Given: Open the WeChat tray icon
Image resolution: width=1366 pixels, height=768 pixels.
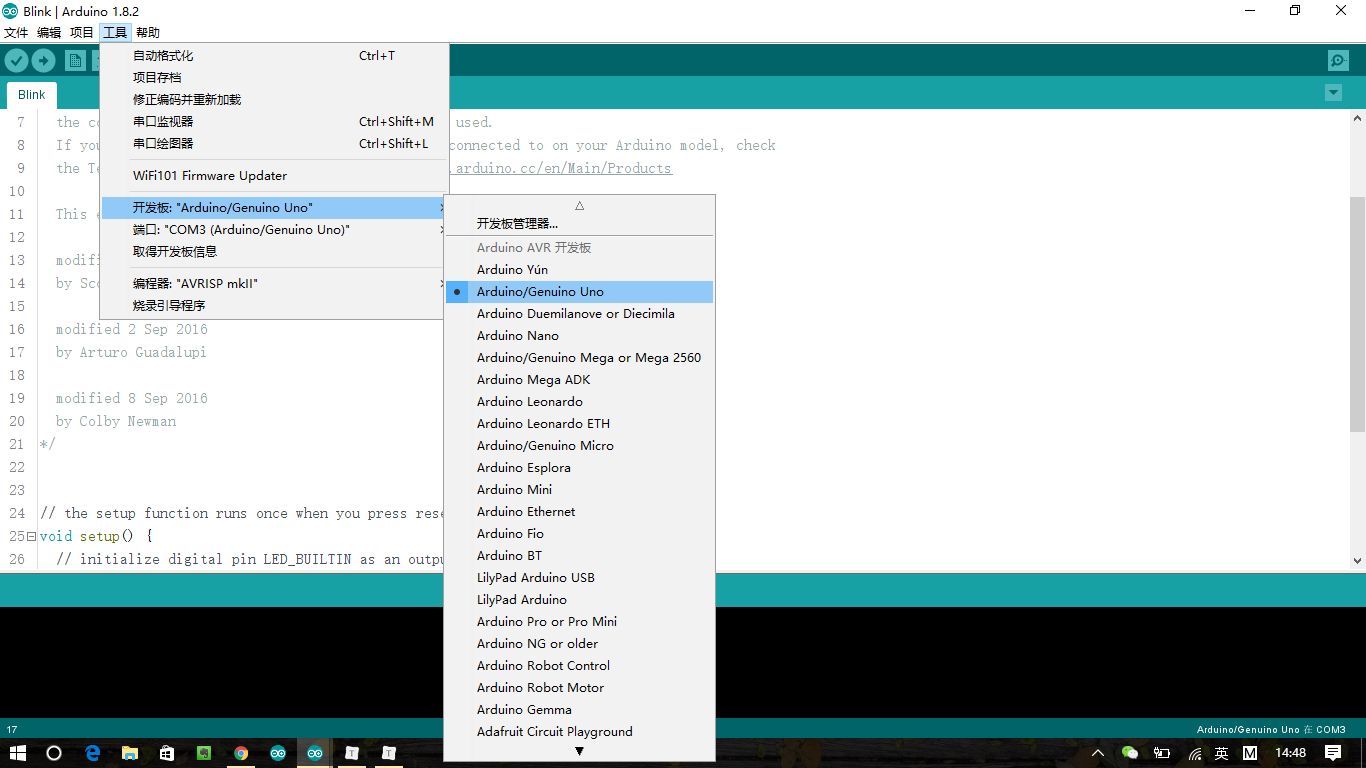Looking at the screenshot, I should point(1130,753).
